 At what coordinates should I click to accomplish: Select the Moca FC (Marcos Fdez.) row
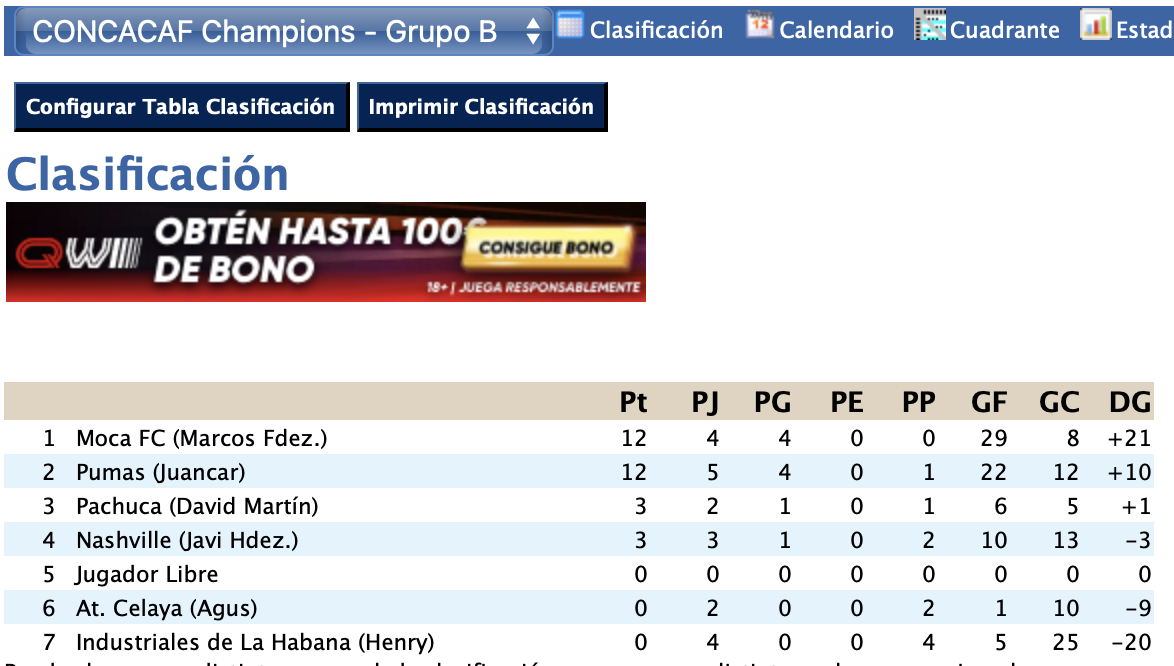201,438
